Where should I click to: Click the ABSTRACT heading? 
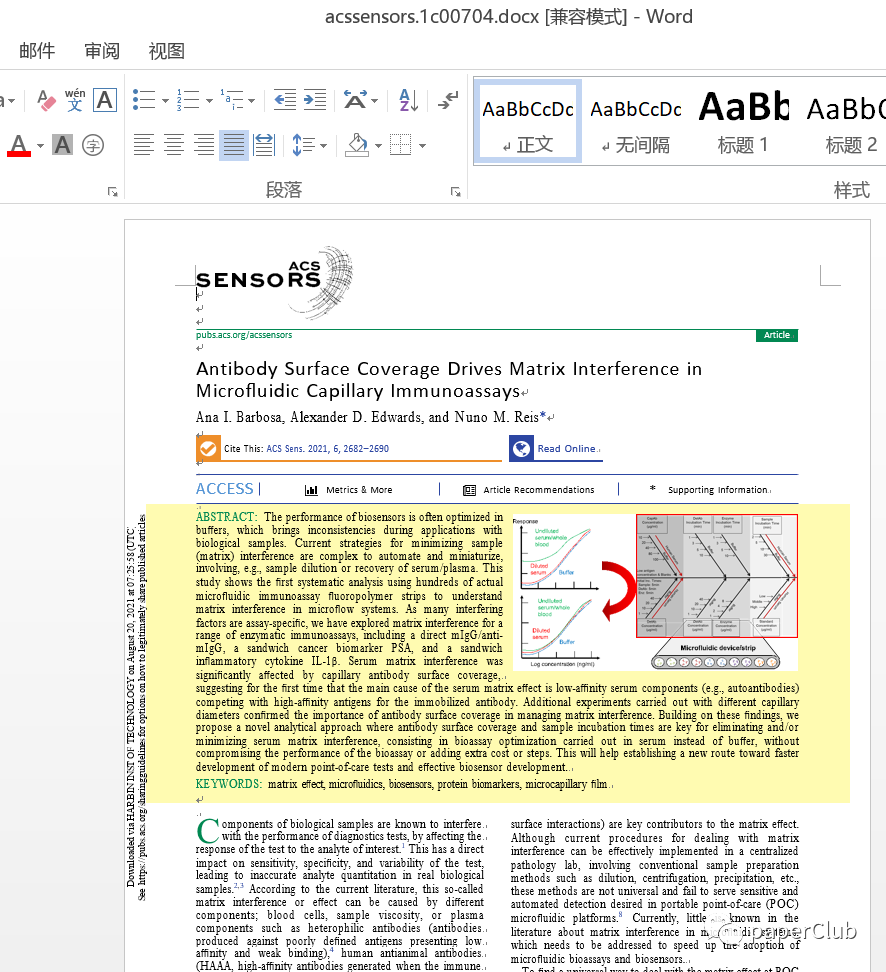click(226, 517)
